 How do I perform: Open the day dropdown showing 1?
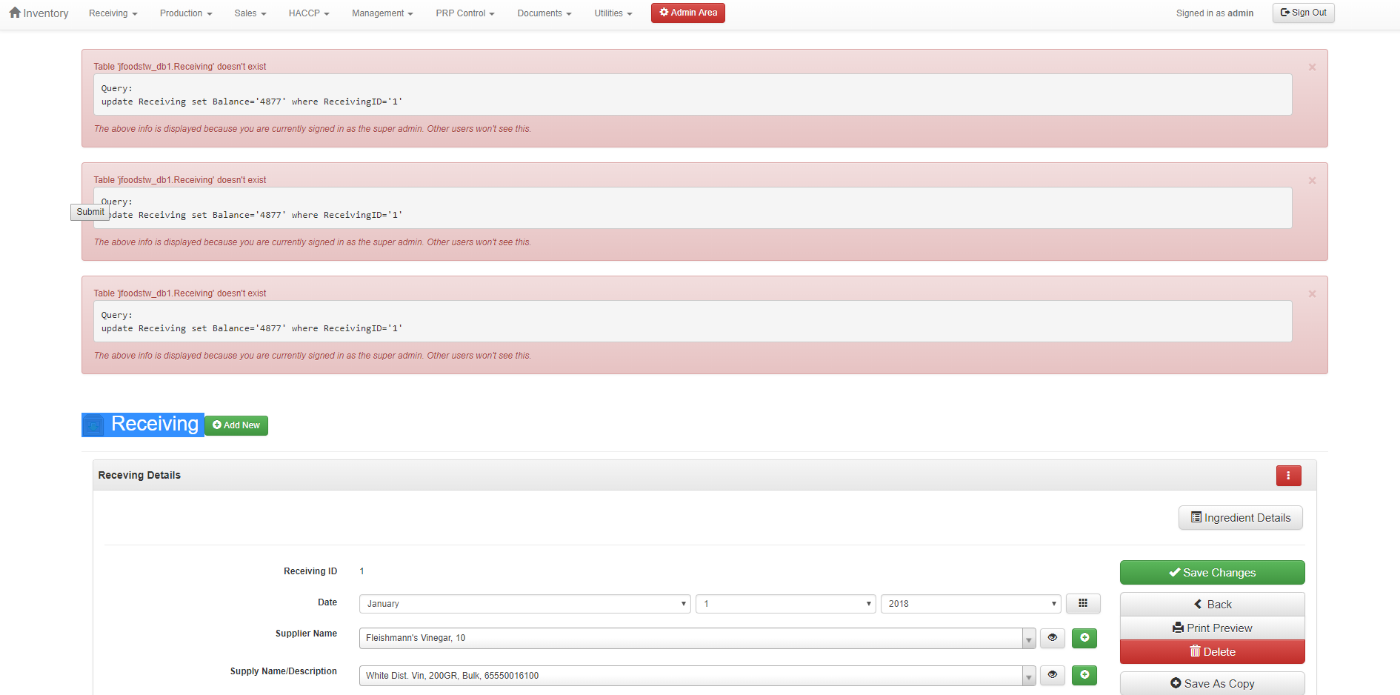click(786, 604)
